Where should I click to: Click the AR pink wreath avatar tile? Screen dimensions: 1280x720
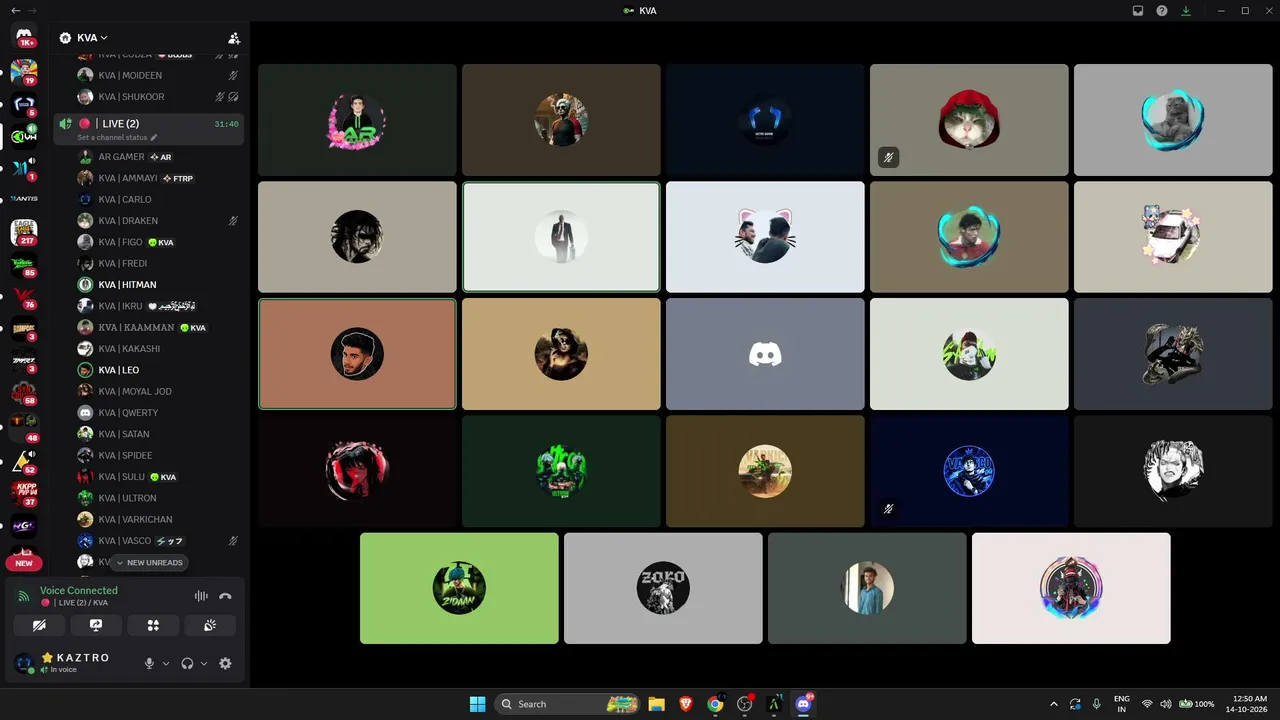pos(357,120)
